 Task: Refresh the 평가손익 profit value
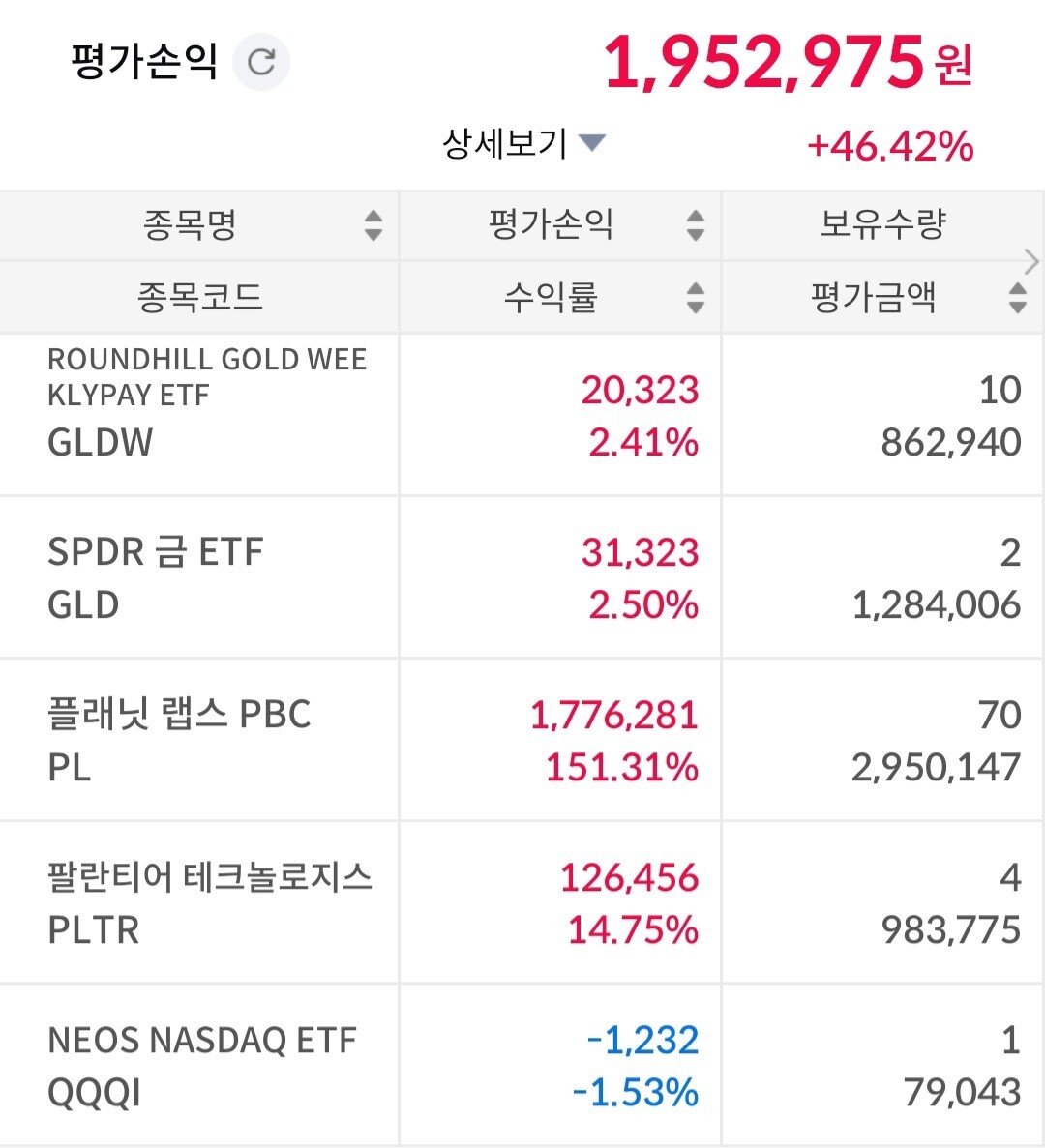coord(261,62)
